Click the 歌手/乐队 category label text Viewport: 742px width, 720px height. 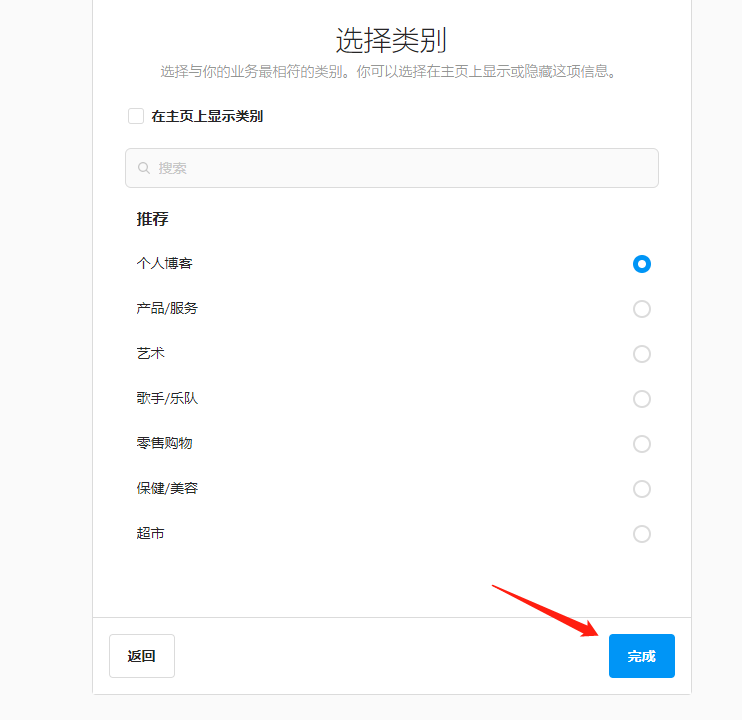pyautogui.click(x=168, y=399)
